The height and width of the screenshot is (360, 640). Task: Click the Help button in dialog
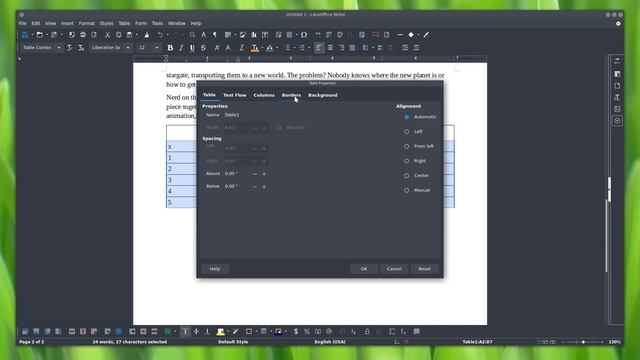(x=215, y=269)
